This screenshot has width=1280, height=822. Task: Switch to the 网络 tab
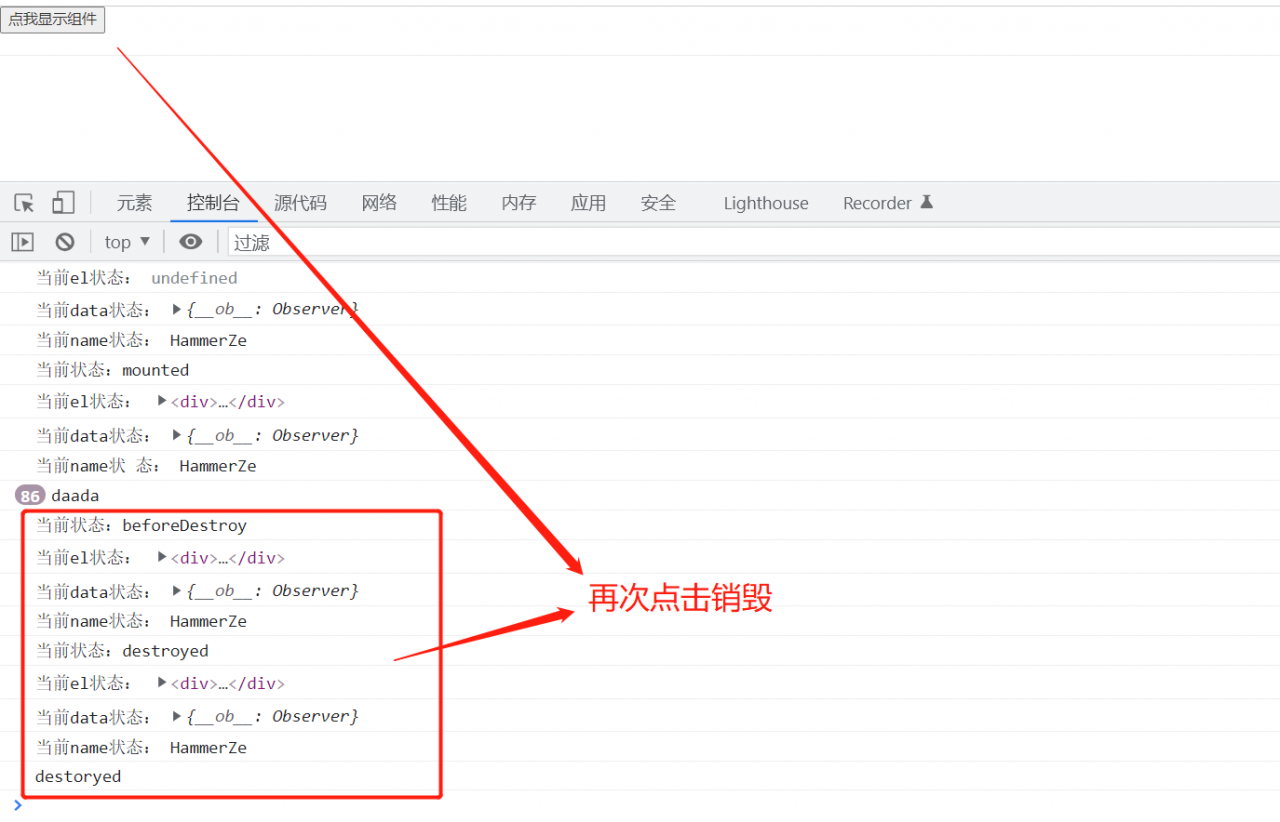click(379, 203)
